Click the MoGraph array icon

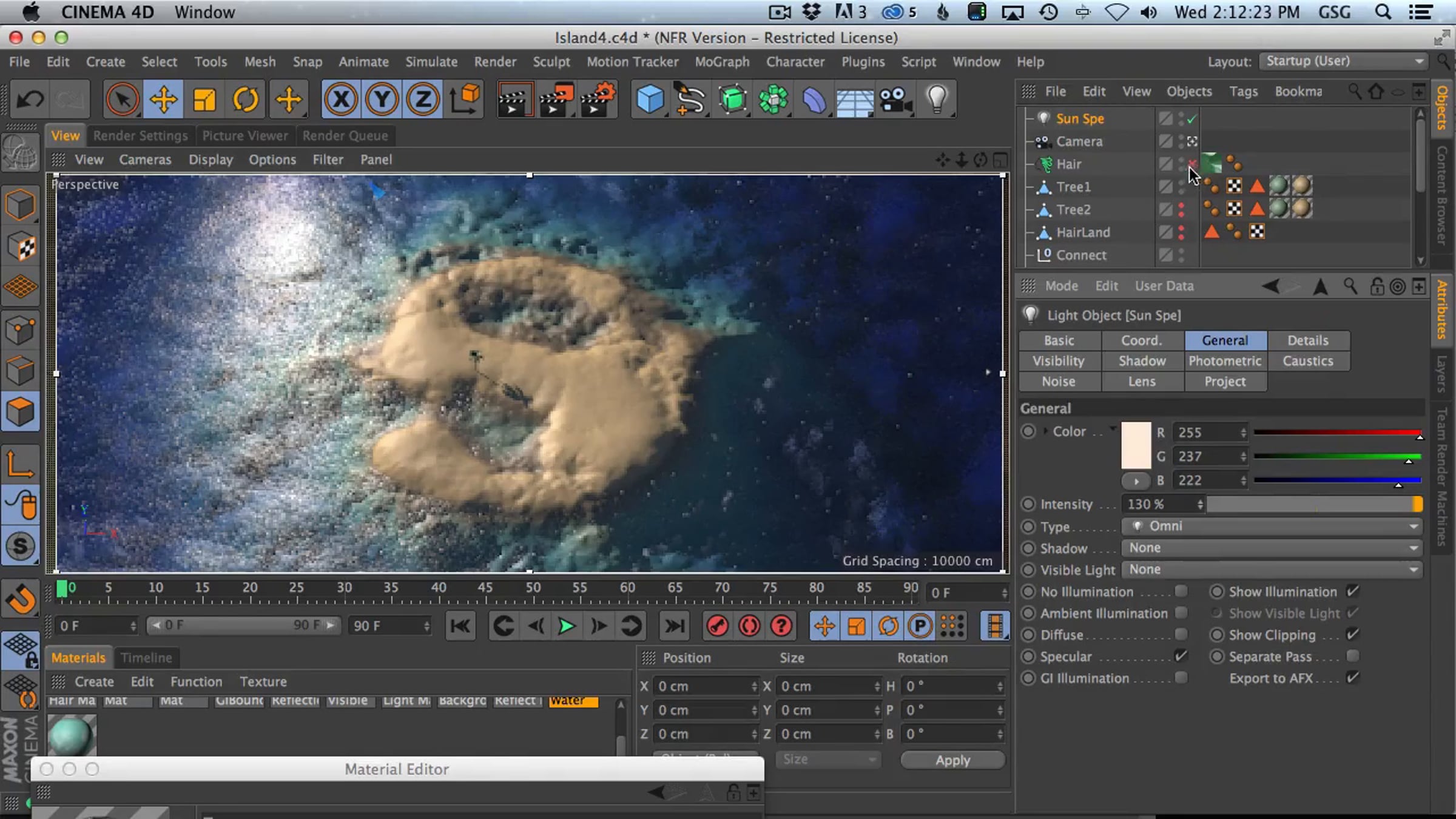(x=773, y=99)
